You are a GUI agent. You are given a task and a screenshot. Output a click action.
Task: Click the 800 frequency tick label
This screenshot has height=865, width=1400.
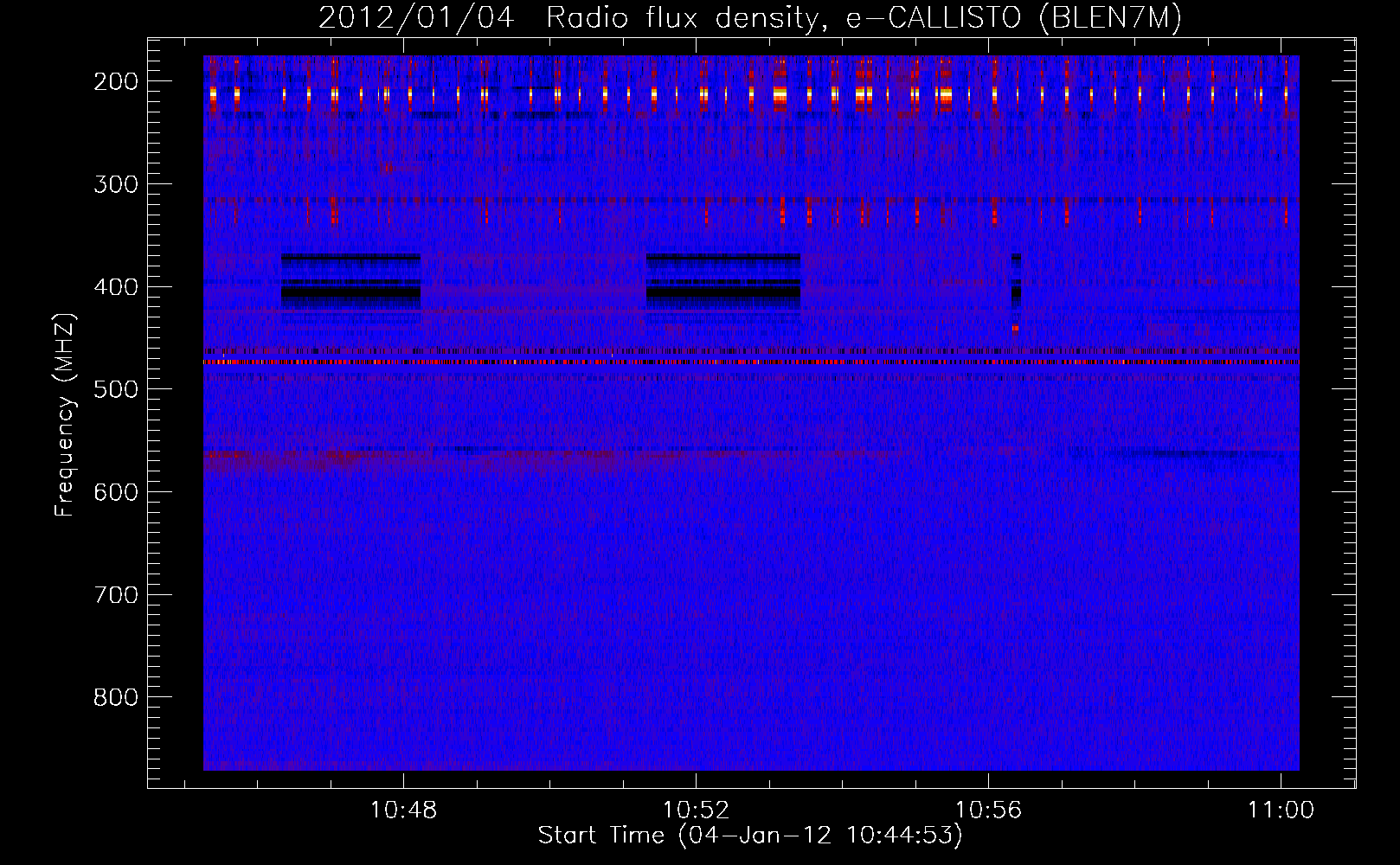[116, 697]
